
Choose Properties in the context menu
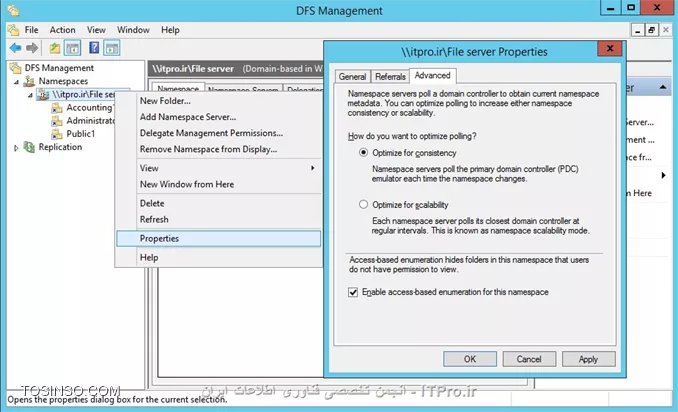[219, 239]
